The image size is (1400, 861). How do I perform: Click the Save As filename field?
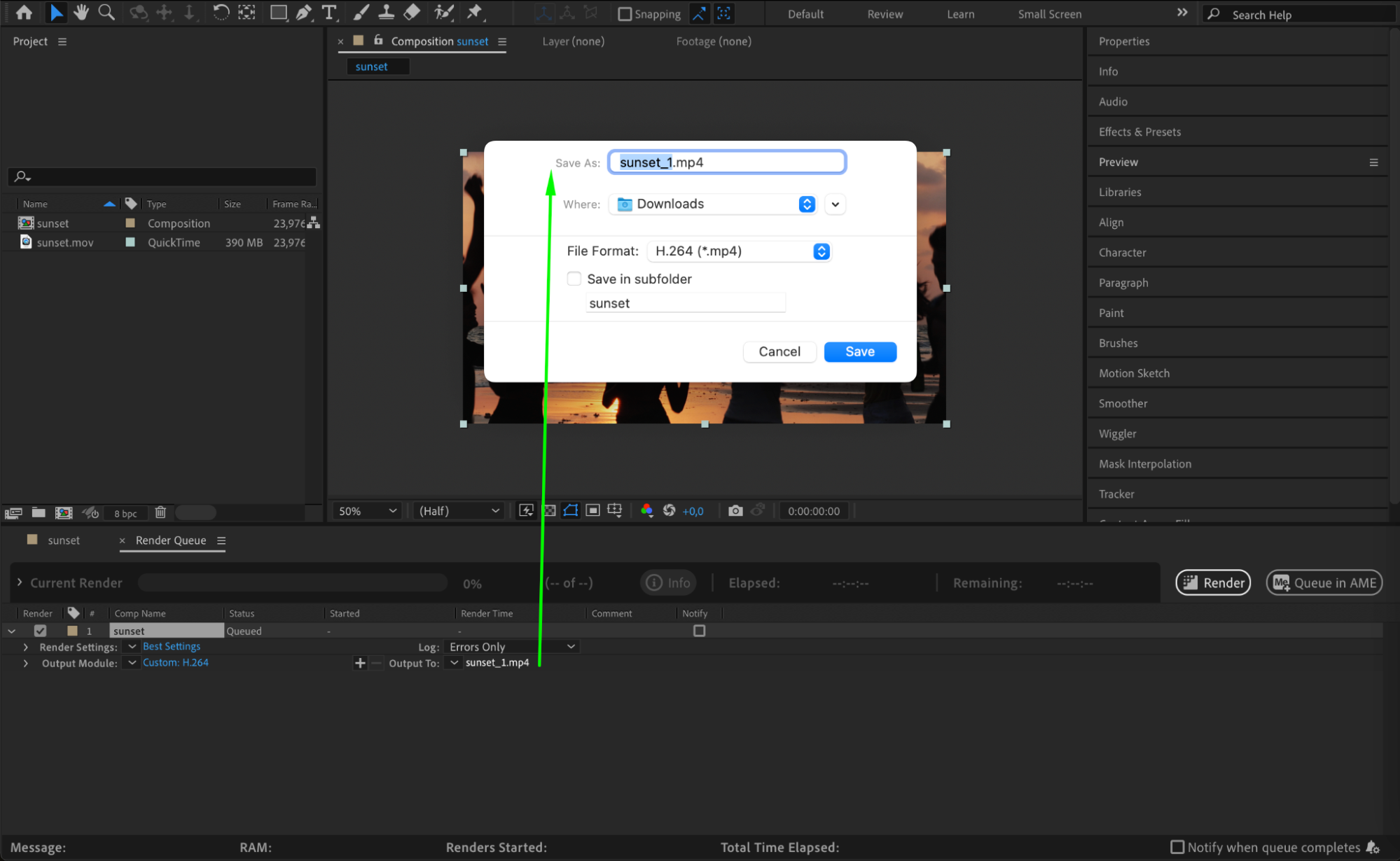coord(726,162)
